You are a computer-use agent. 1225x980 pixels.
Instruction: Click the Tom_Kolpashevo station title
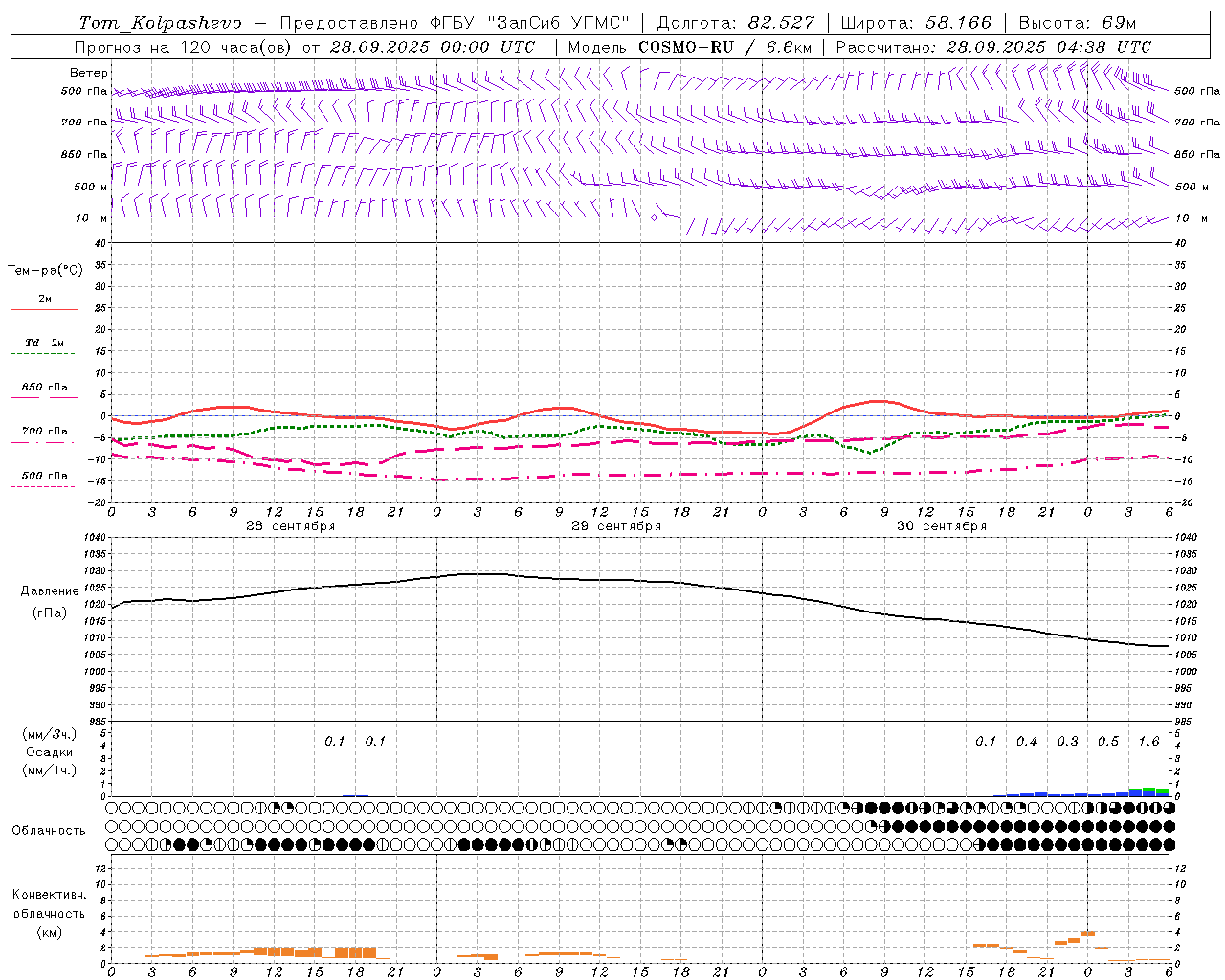point(160,23)
